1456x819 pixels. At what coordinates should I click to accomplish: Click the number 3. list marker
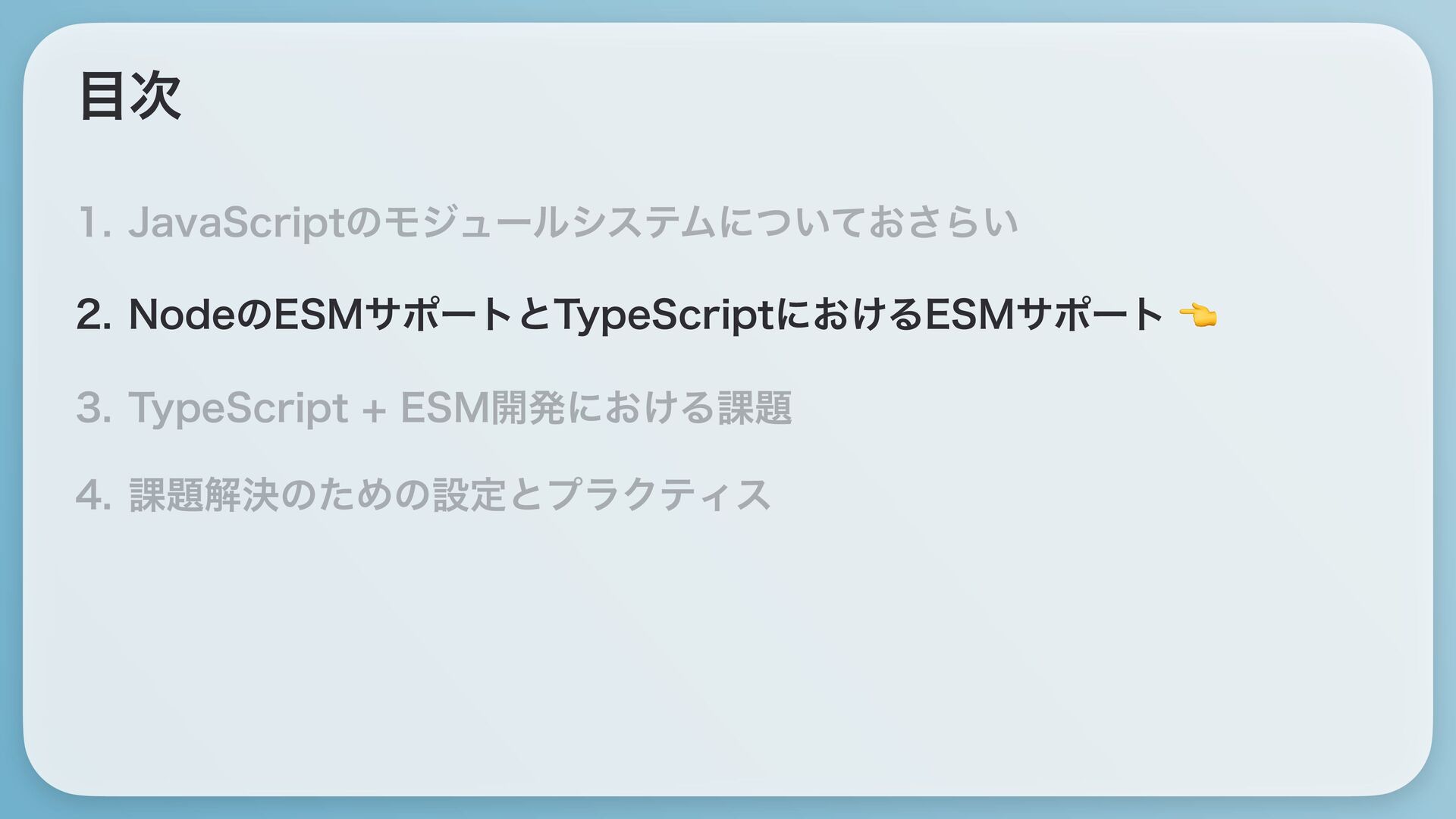[95, 408]
